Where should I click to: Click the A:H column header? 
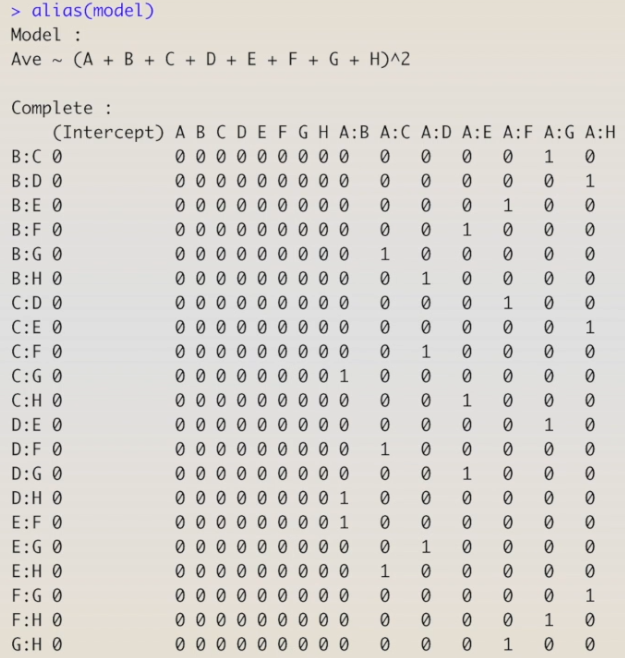600,131
